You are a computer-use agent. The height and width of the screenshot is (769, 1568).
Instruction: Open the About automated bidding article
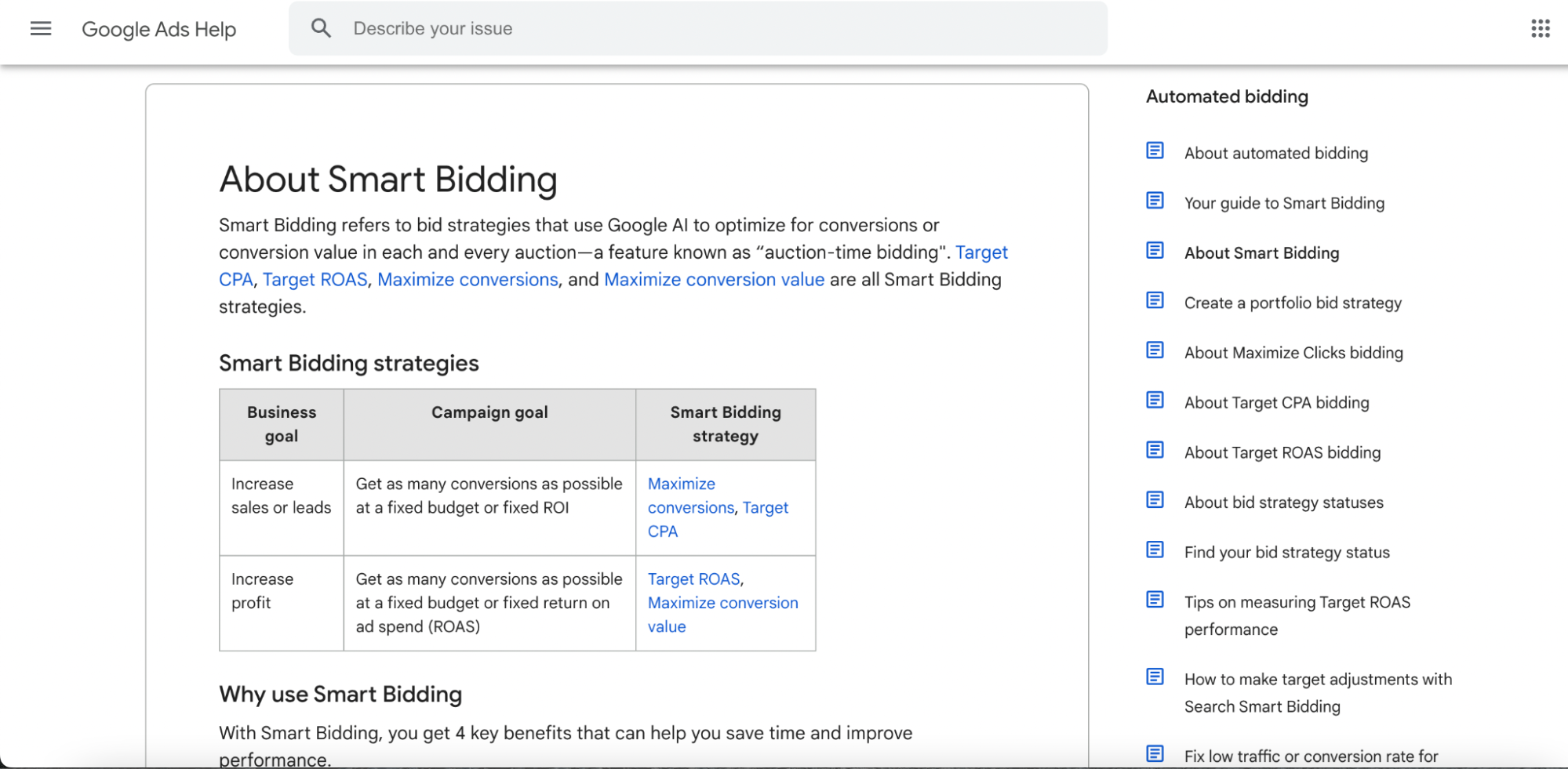click(1276, 154)
